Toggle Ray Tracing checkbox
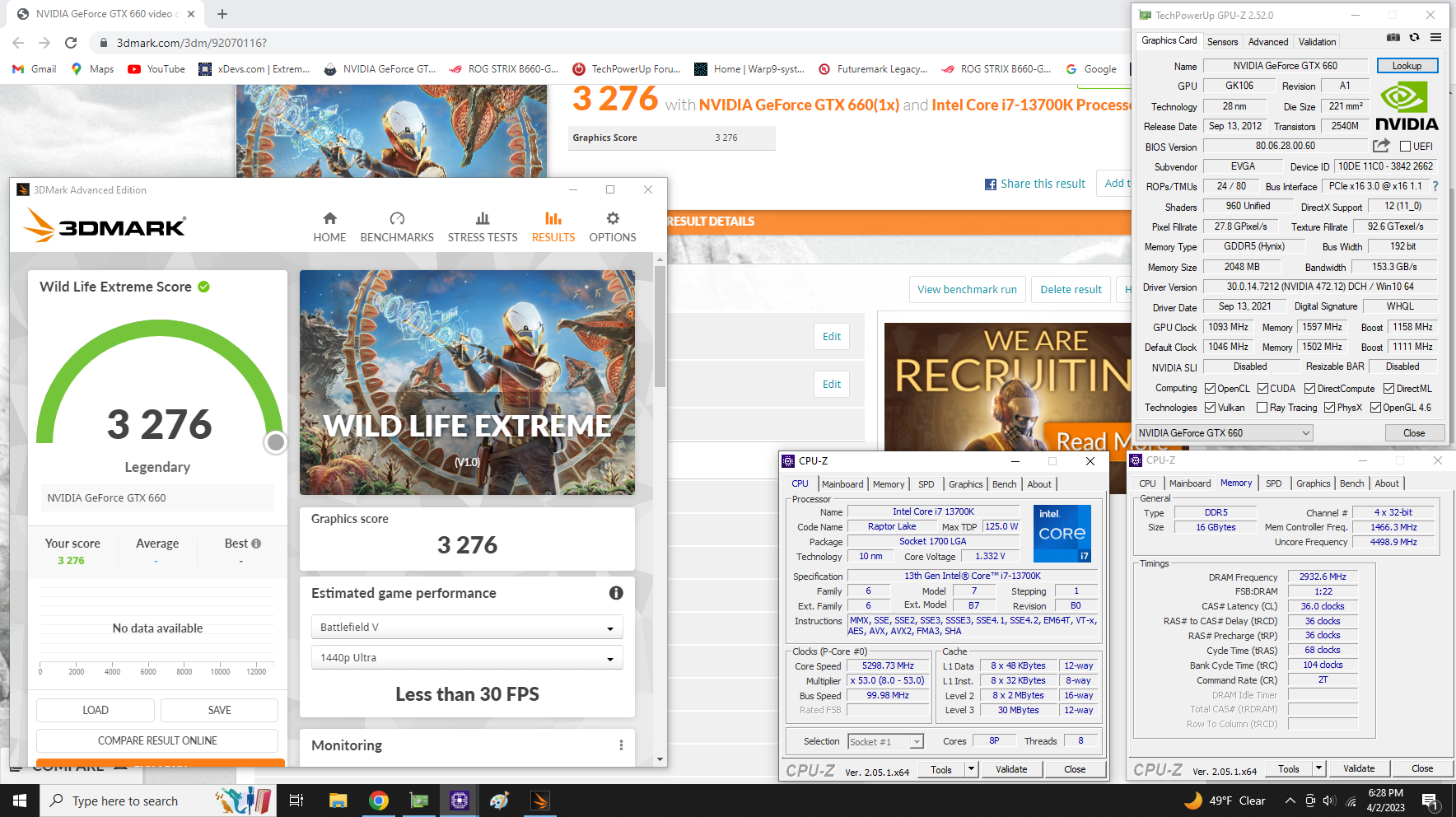1456x817 pixels. point(1262,408)
